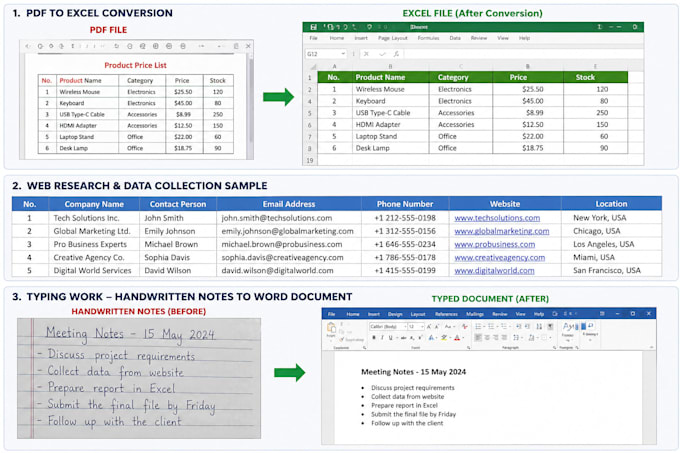Switch to the References tab in Word
680x453 pixels.
click(446, 314)
